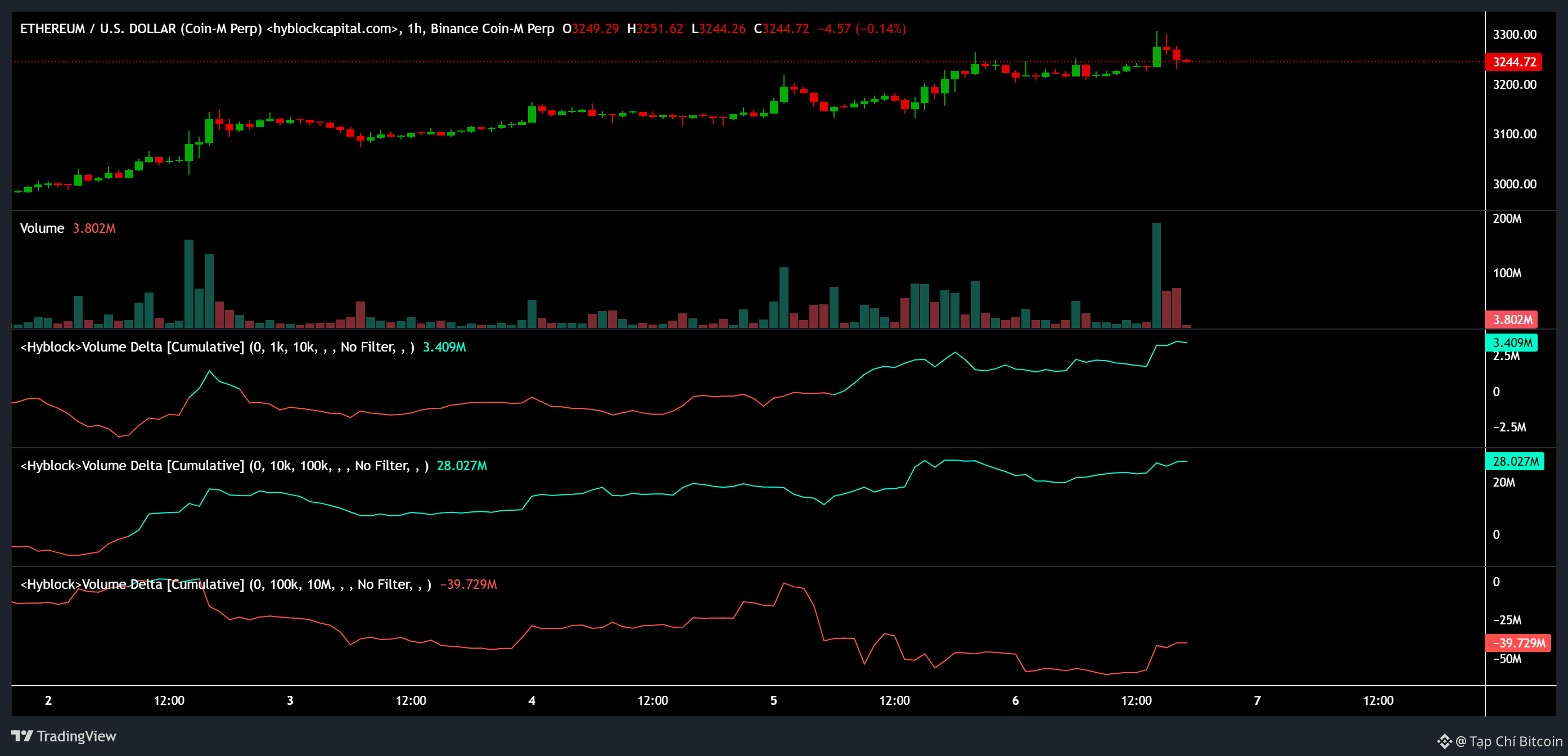Select the 1k–10k Volume Delta indicator legend

(x=217, y=347)
